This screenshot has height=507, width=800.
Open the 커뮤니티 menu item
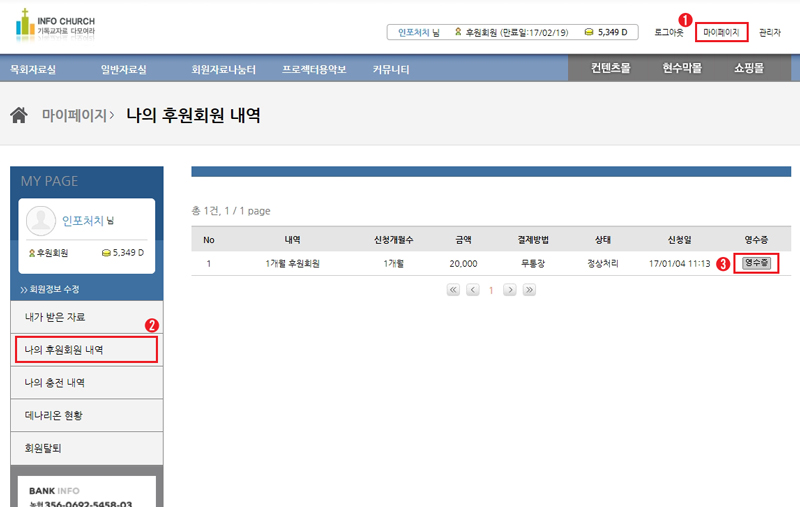(391, 70)
